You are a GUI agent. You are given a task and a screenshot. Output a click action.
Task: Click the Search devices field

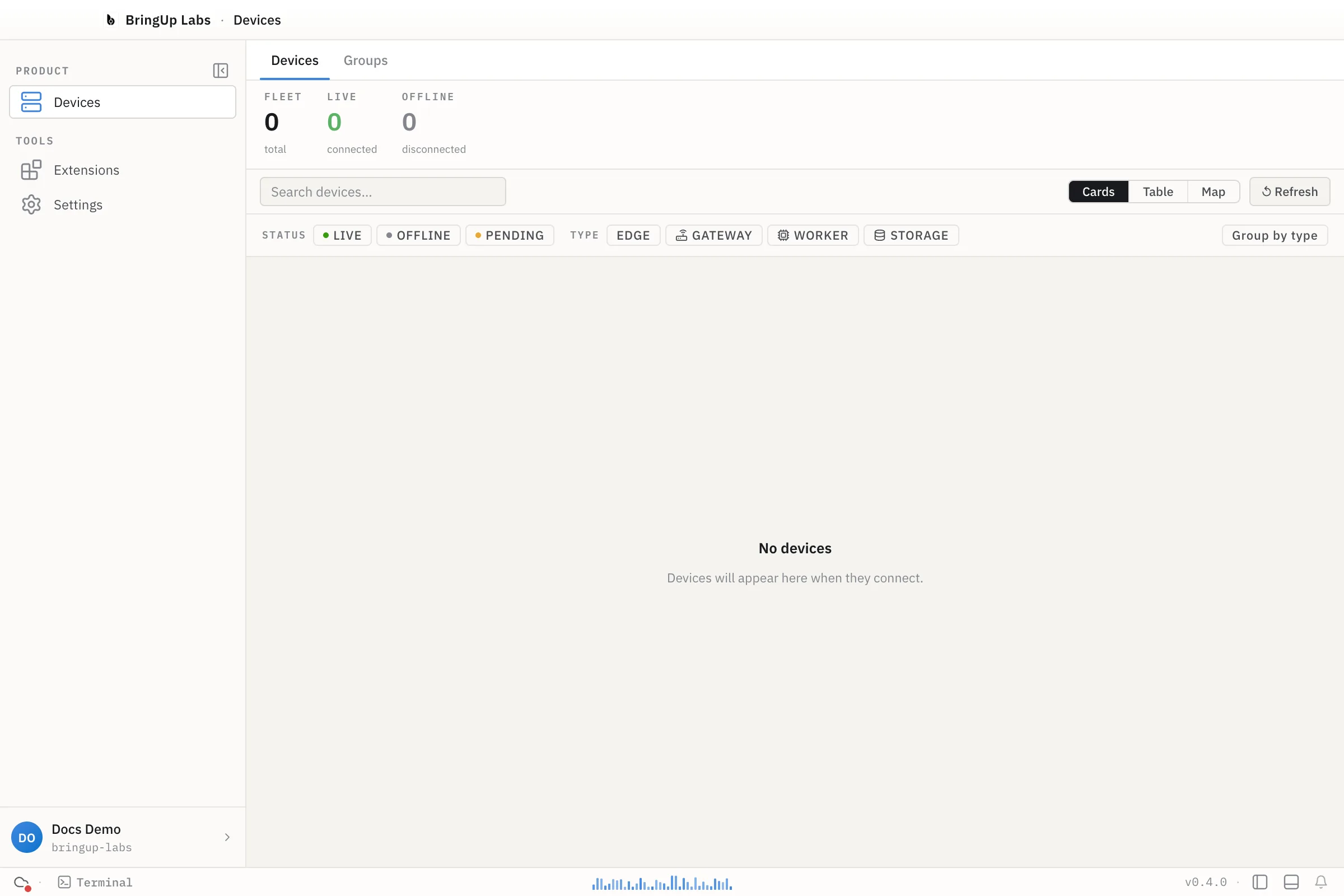pyautogui.click(x=382, y=192)
